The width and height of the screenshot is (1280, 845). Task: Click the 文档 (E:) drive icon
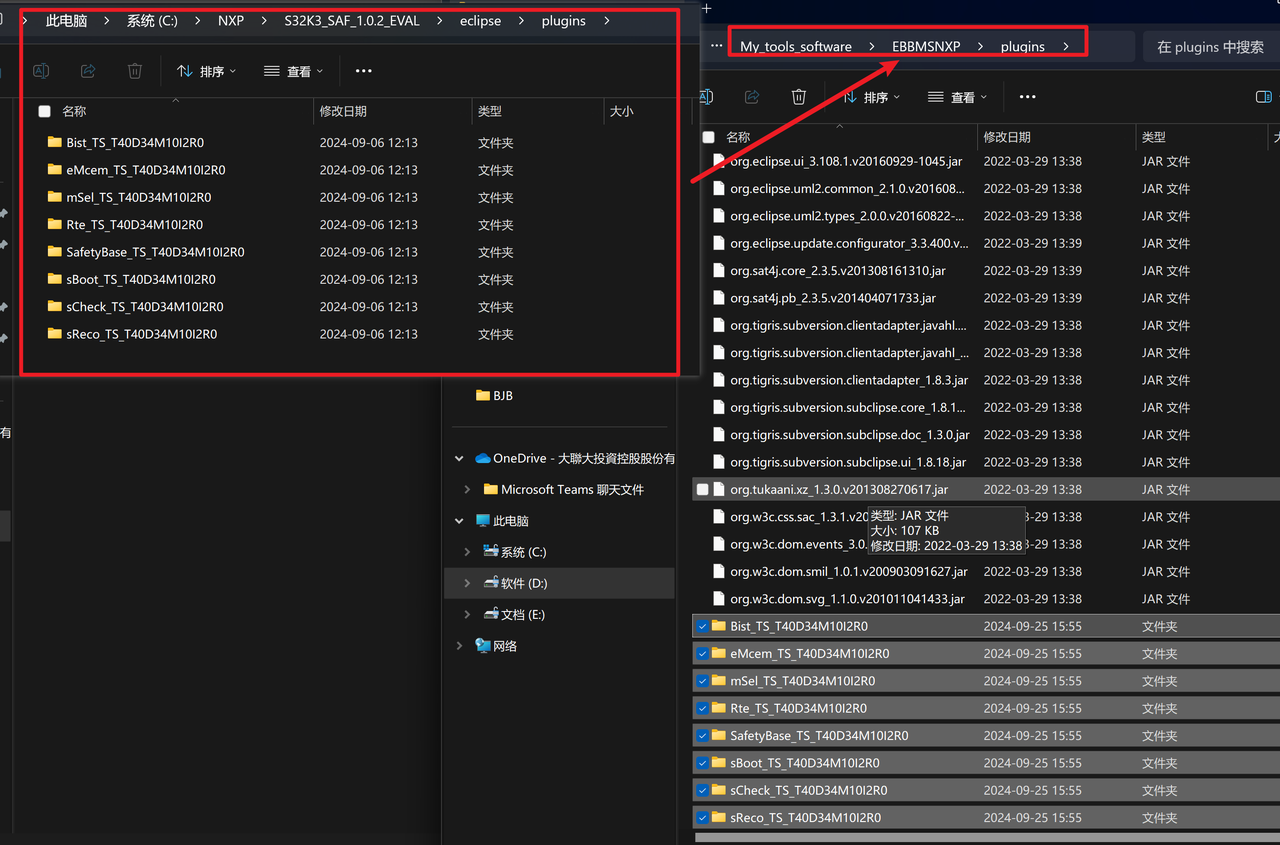click(x=490, y=614)
